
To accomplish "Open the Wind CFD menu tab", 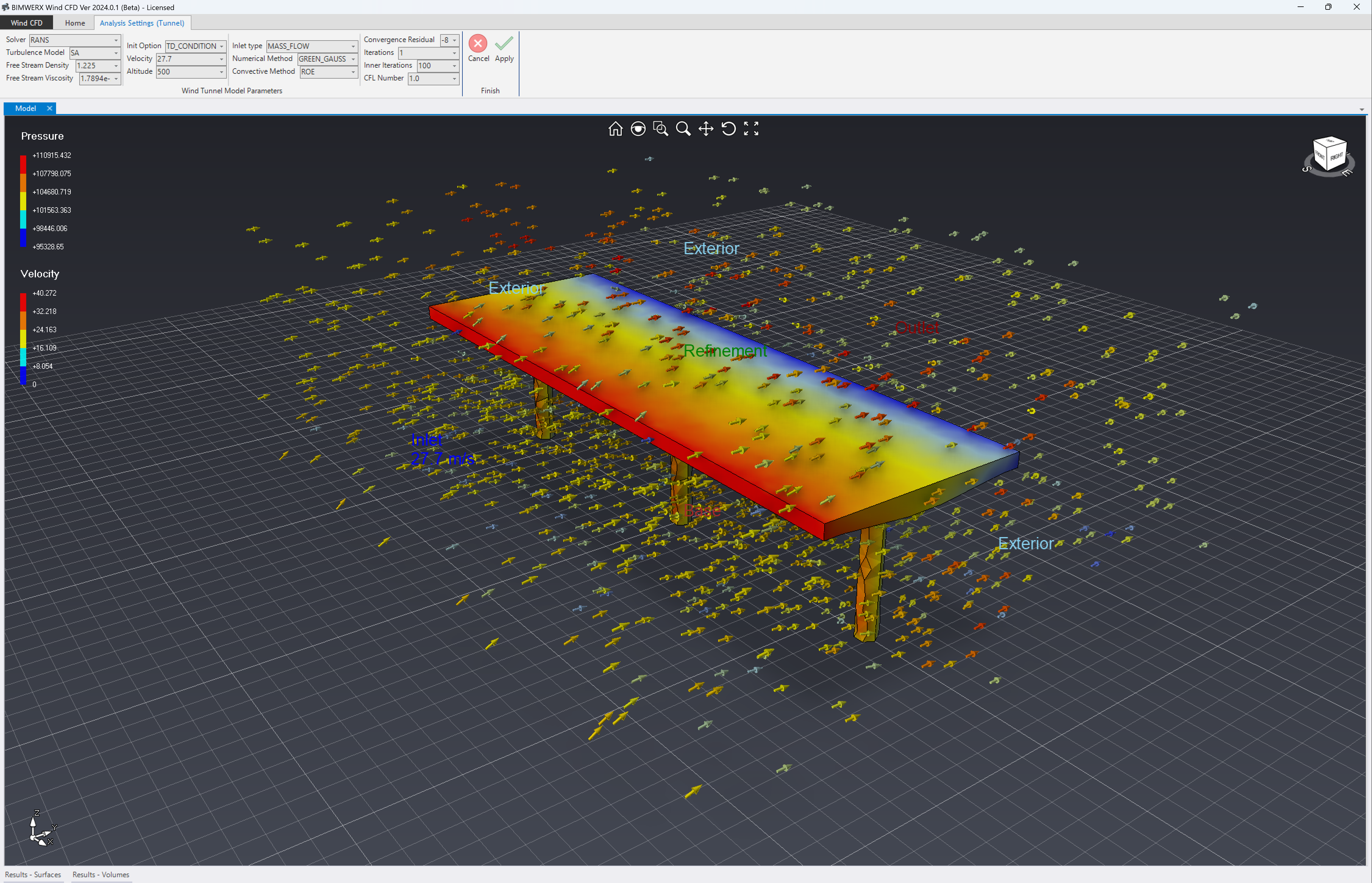I will [x=27, y=23].
